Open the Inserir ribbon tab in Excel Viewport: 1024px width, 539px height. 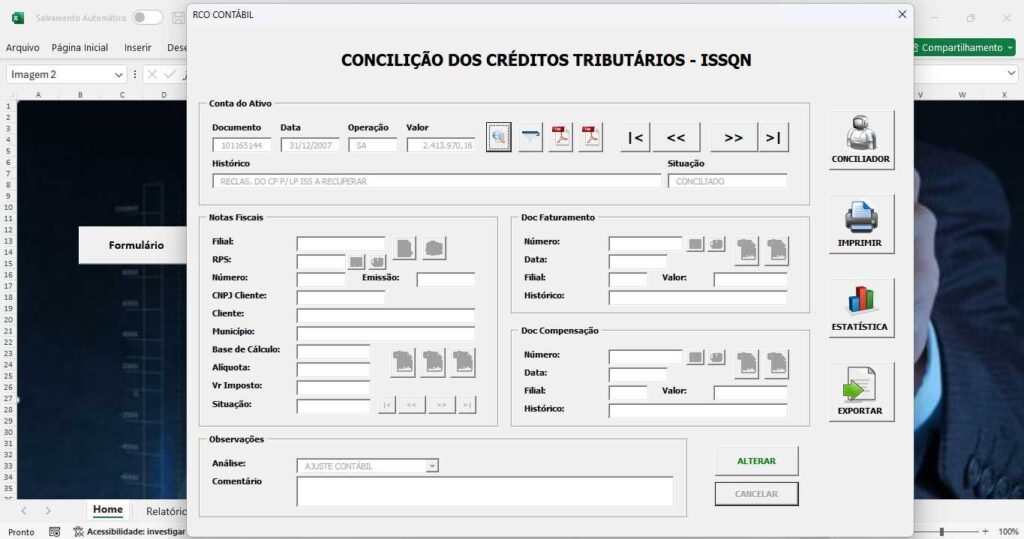pos(138,48)
